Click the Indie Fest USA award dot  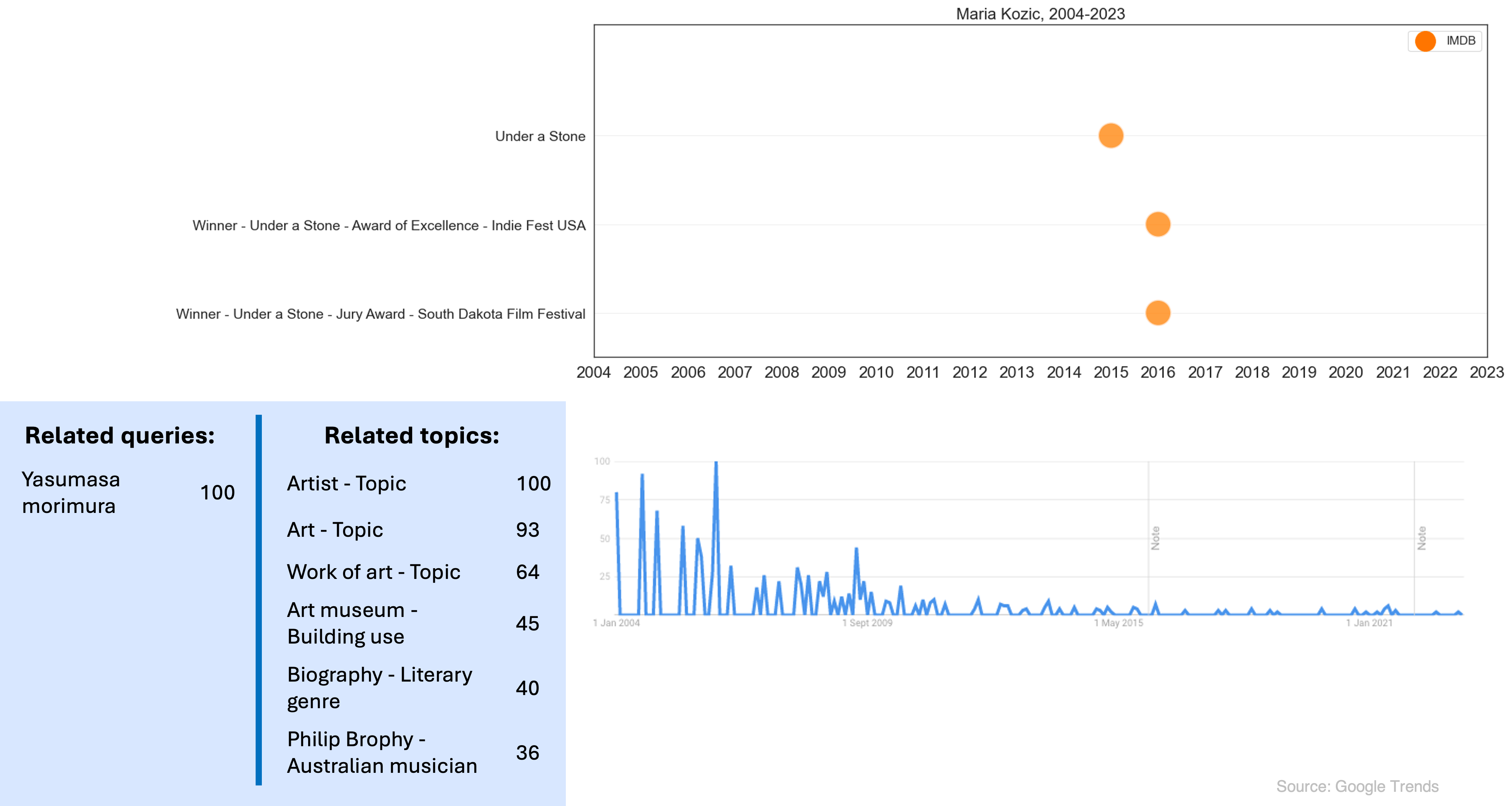tap(1158, 224)
